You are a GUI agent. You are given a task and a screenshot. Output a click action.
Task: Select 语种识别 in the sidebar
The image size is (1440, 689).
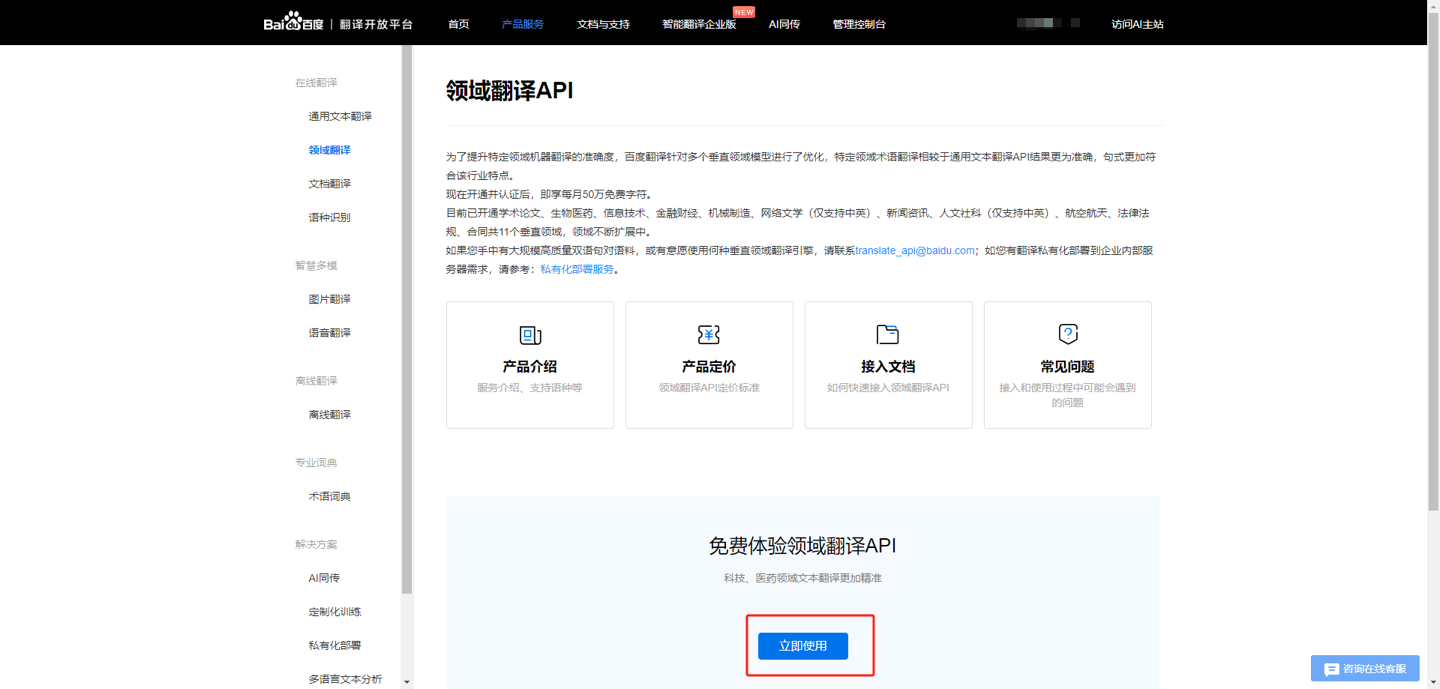(329, 217)
